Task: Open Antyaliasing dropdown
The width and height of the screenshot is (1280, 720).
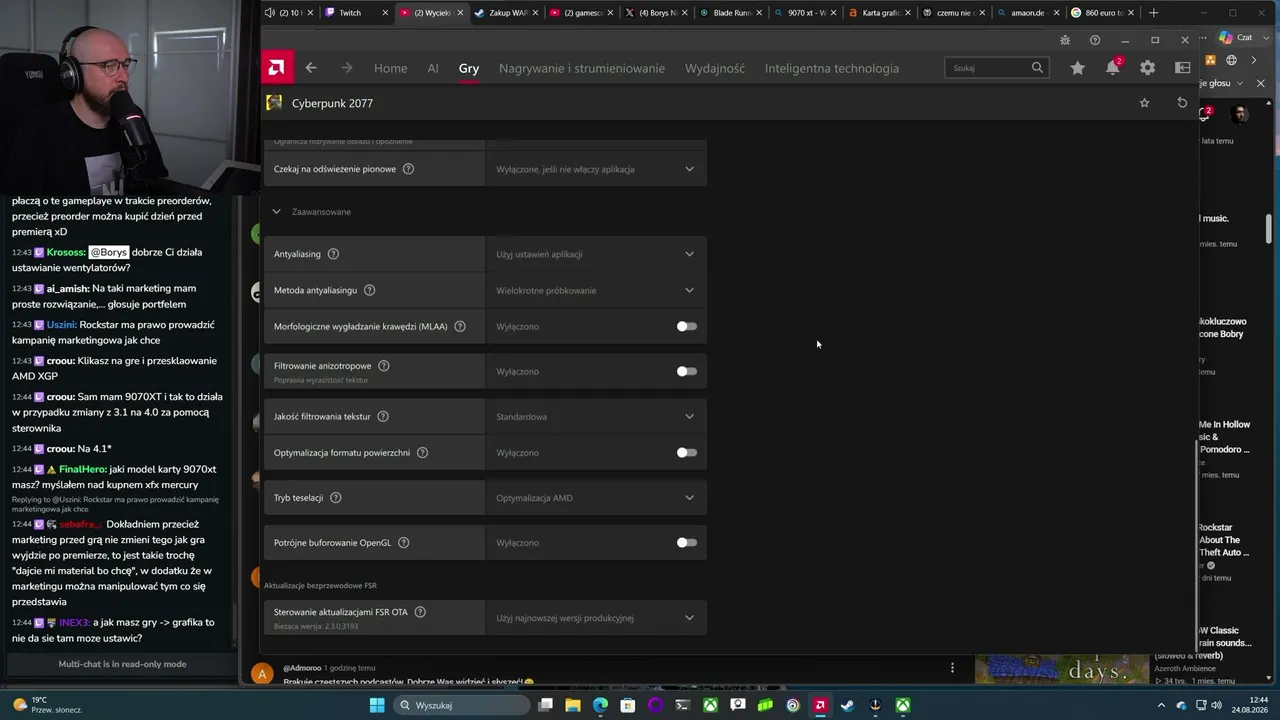Action: [596, 254]
